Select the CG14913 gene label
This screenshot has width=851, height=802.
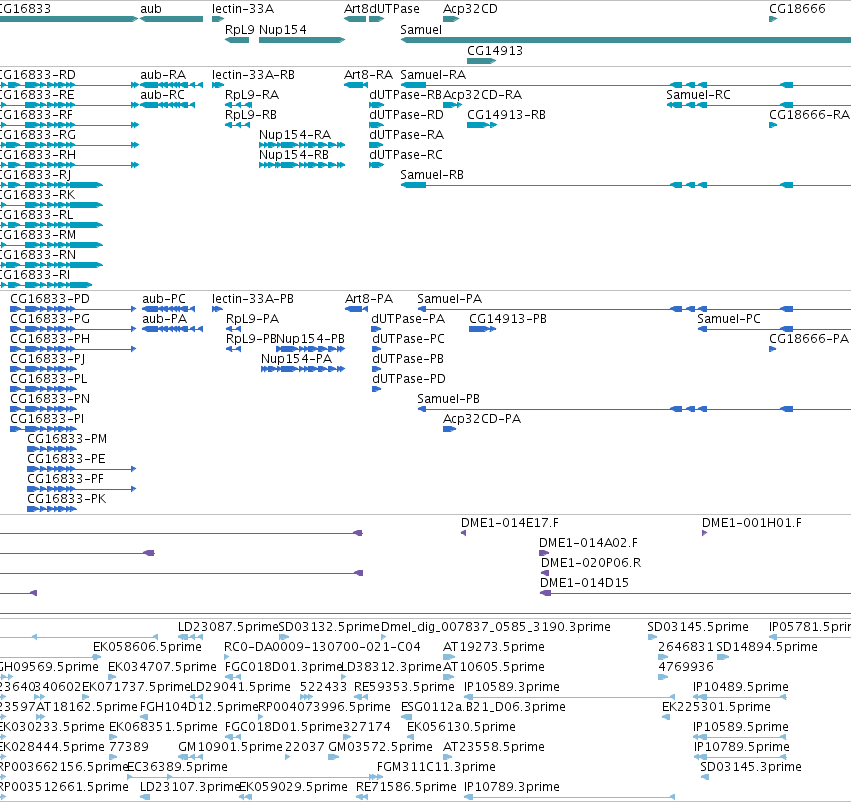495,51
